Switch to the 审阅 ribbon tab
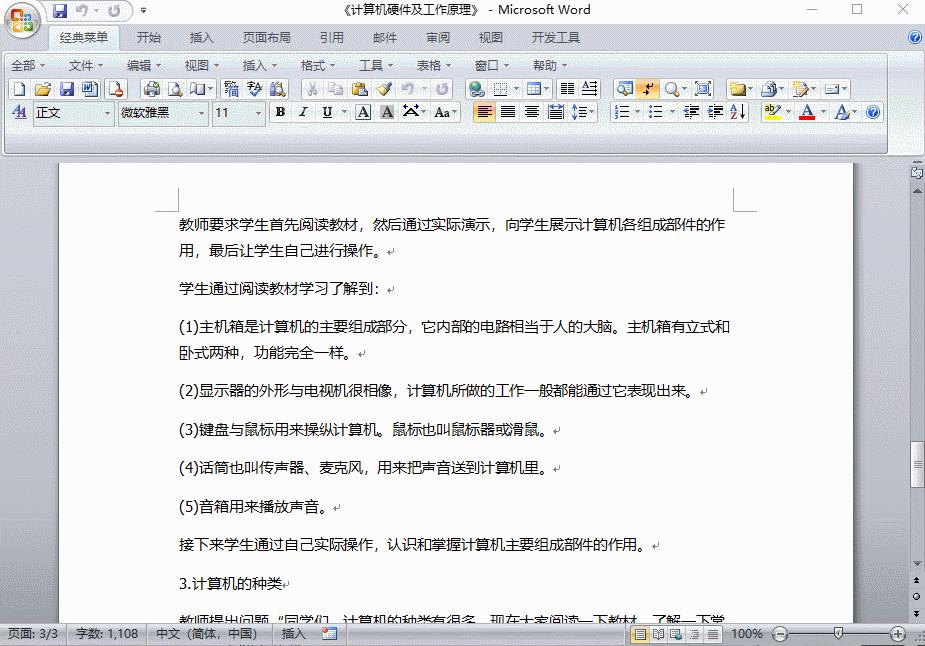Image resolution: width=925 pixels, height=646 pixels. (440, 38)
